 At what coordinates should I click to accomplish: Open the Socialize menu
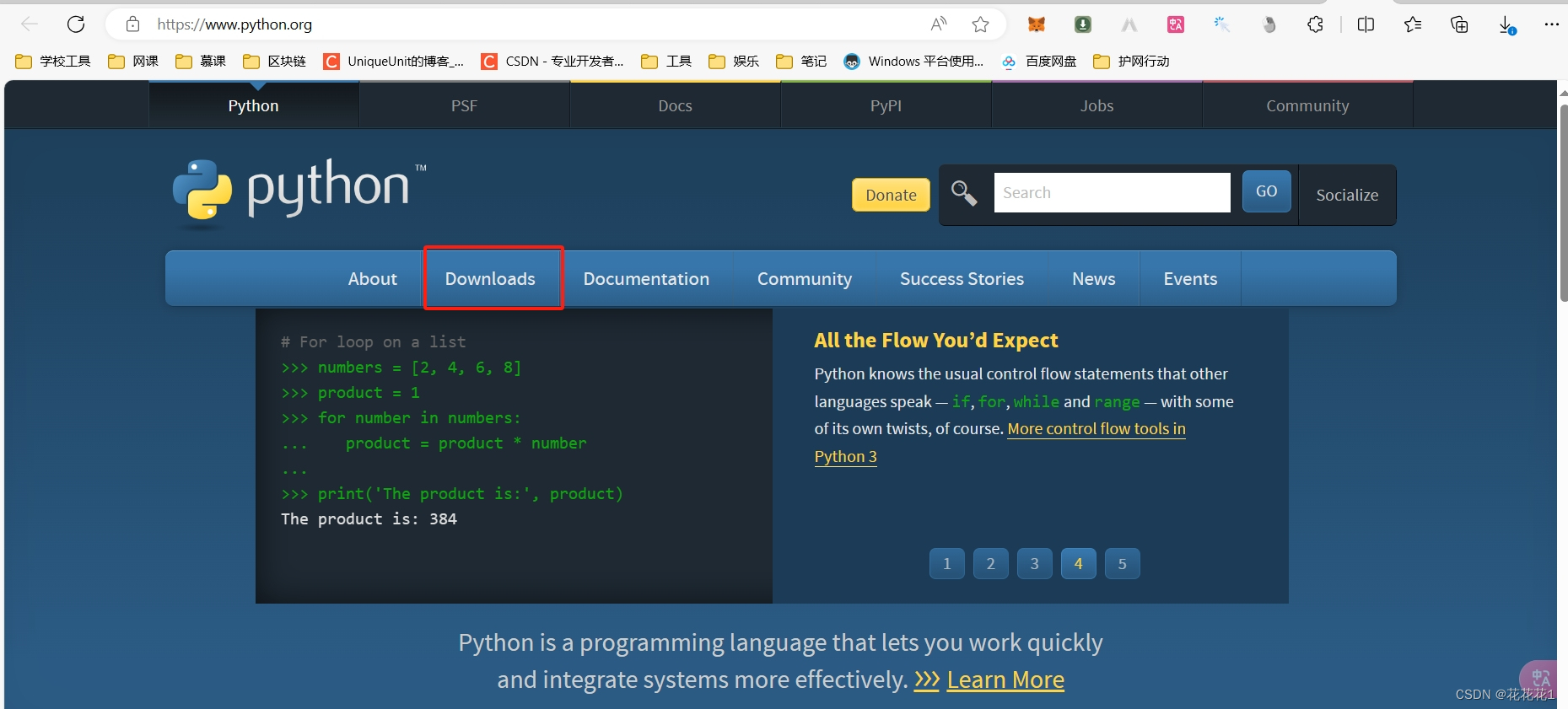click(1347, 195)
